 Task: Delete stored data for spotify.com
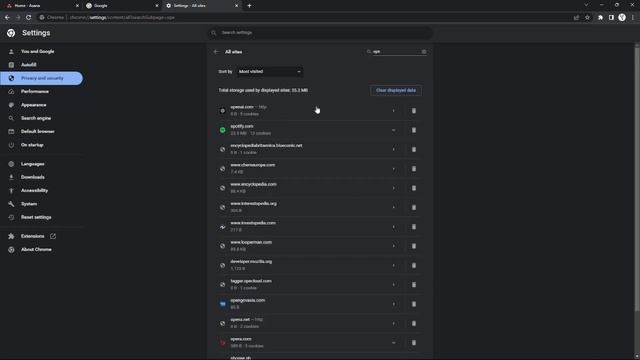413,130
